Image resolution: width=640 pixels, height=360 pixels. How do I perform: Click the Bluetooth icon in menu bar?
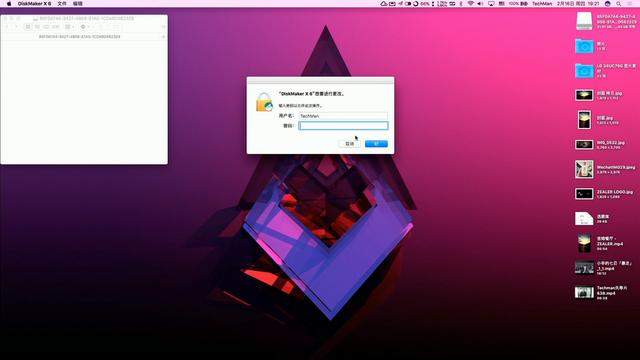pyautogui.click(x=461, y=3)
